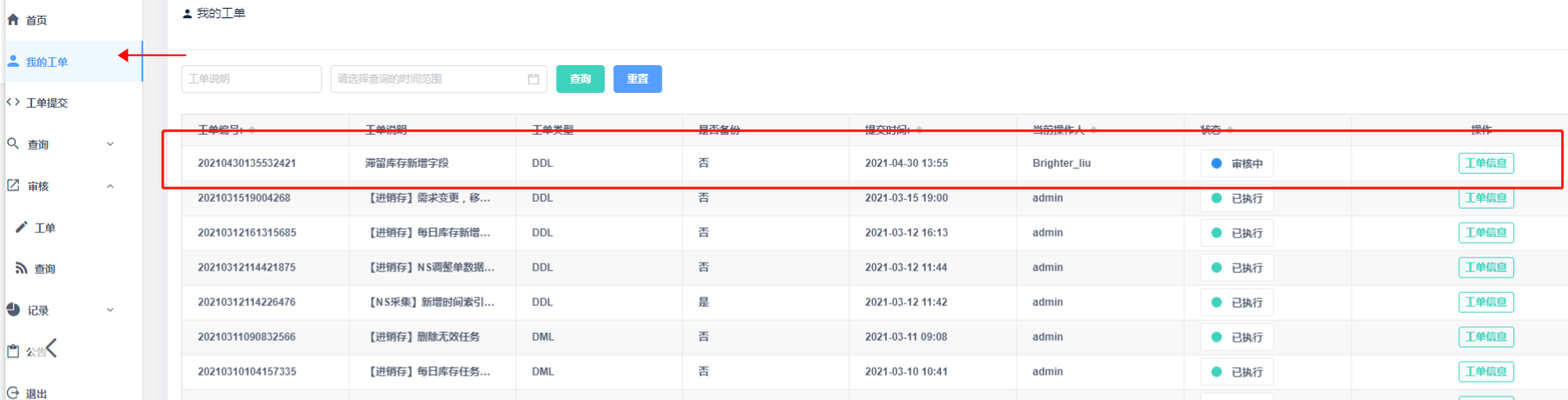Focus the 工单说明 search field
Image resolution: width=1568 pixels, height=400 pixels.
(251, 78)
